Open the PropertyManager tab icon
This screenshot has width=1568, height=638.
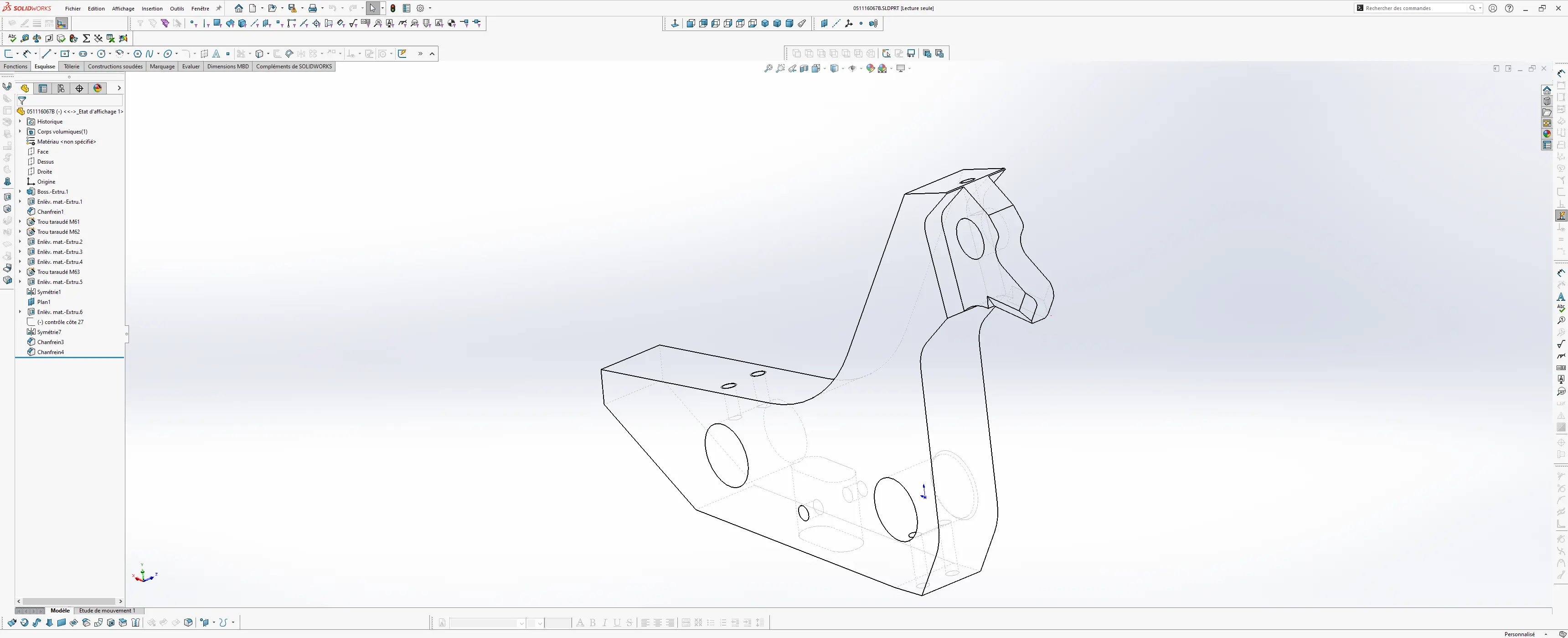click(42, 88)
